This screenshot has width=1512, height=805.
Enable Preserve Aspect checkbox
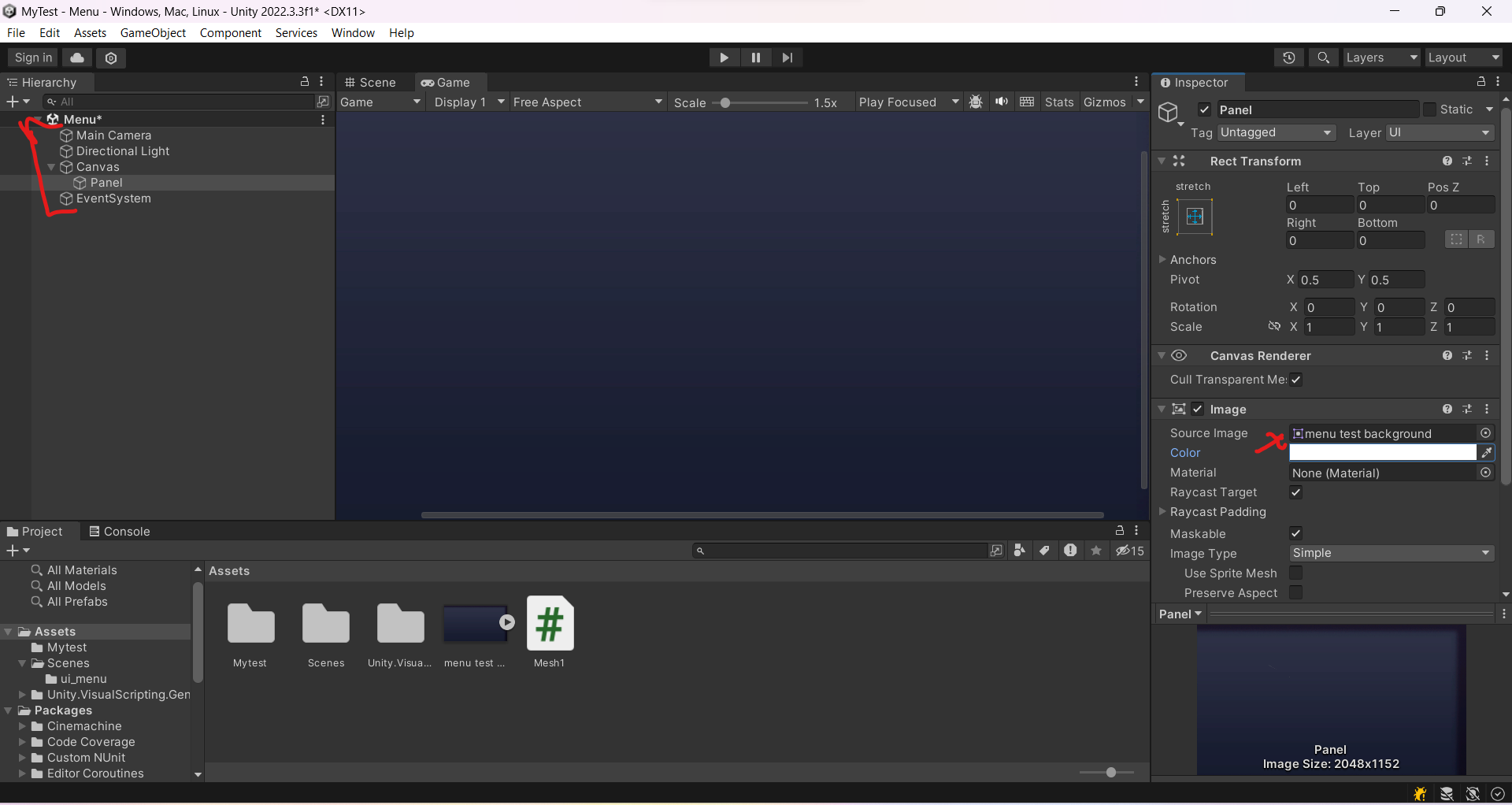tap(1296, 592)
